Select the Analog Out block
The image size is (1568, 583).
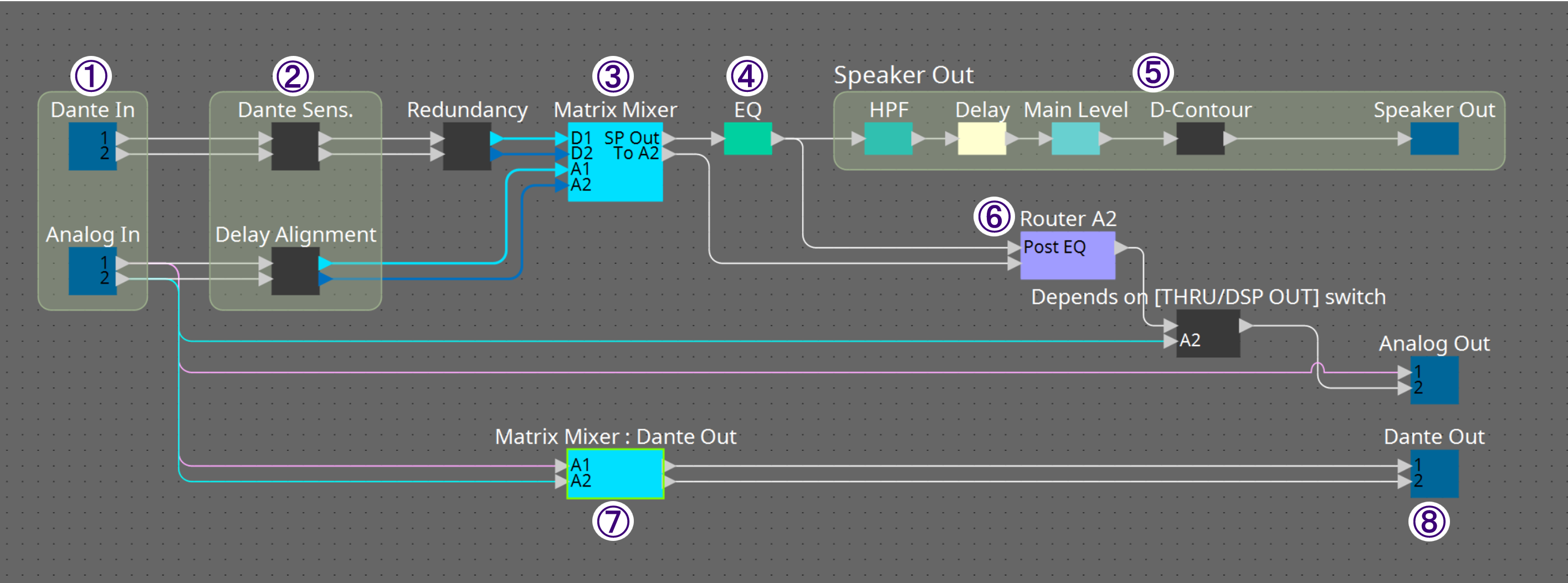click(x=1436, y=379)
